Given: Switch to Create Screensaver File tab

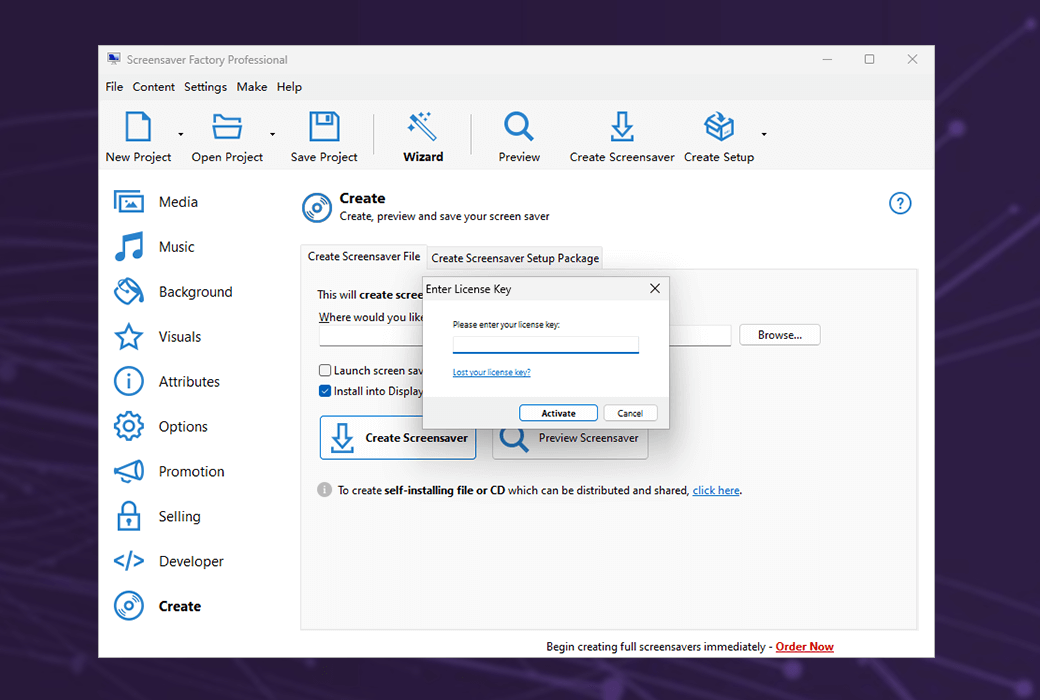Looking at the screenshot, I should click(363, 257).
